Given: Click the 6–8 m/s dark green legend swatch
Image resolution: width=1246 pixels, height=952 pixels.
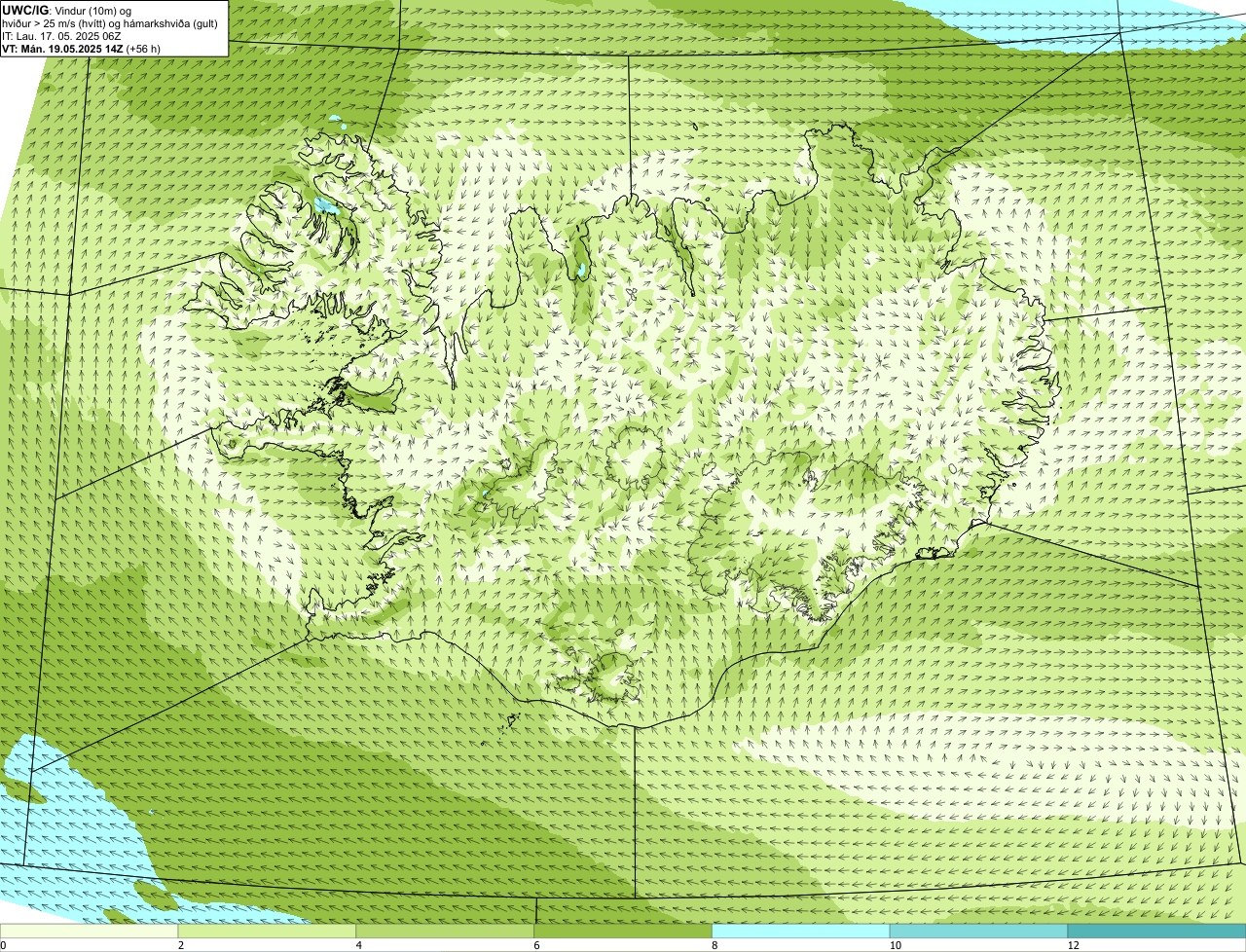Looking at the screenshot, I should (624, 931).
